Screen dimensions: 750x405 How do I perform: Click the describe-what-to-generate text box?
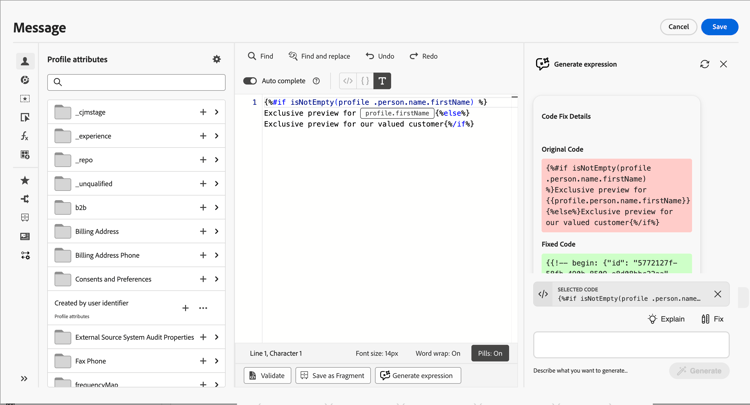(631, 345)
